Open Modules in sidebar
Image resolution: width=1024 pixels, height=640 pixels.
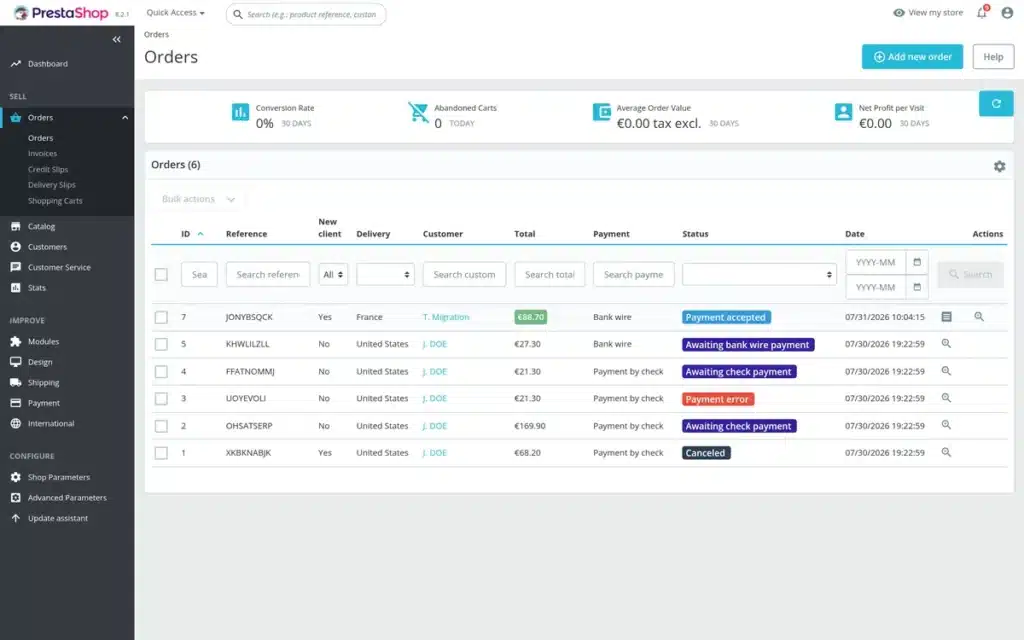(x=43, y=342)
